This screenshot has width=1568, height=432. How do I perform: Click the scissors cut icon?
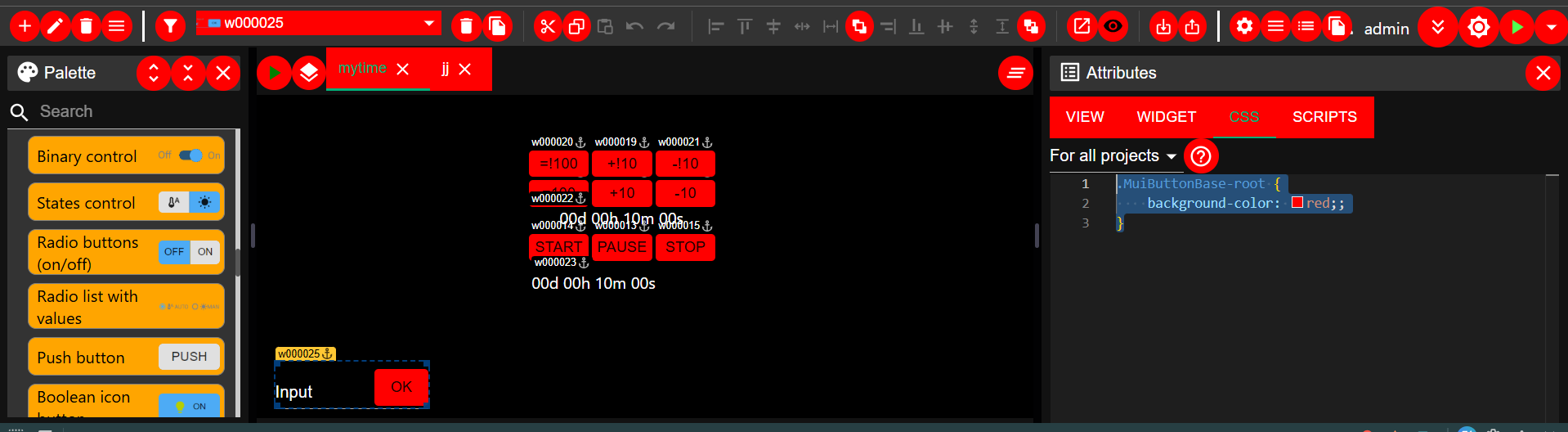[548, 26]
